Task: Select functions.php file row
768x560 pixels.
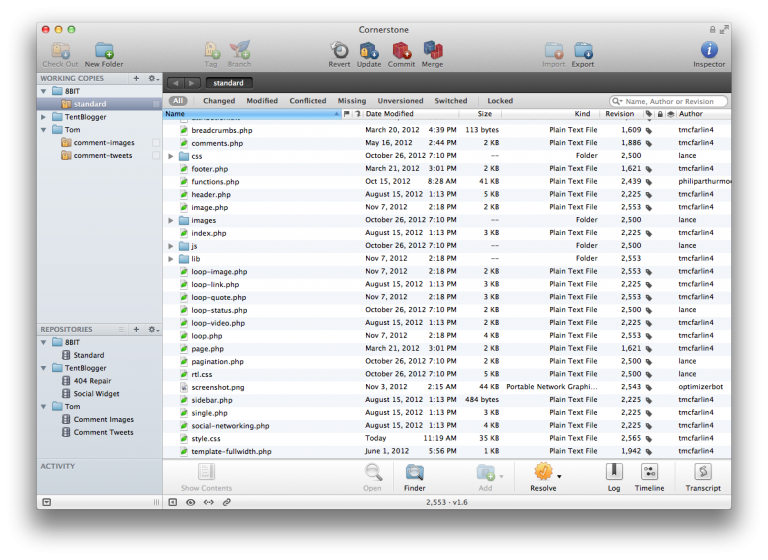Action: [447, 182]
